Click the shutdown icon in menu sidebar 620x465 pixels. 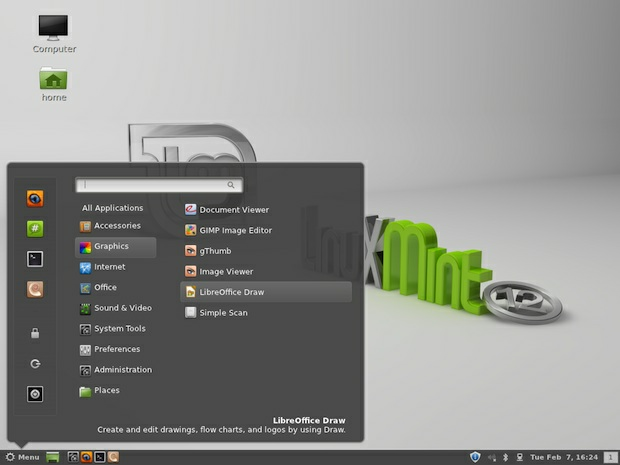(35, 394)
